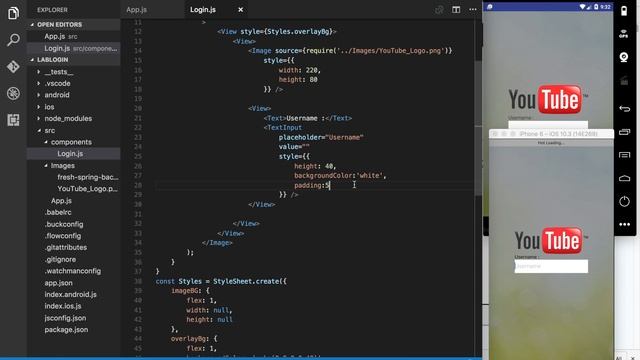The image size is (640, 360).
Task: Click the Android emulator back arrow
Action: click(624, 109)
